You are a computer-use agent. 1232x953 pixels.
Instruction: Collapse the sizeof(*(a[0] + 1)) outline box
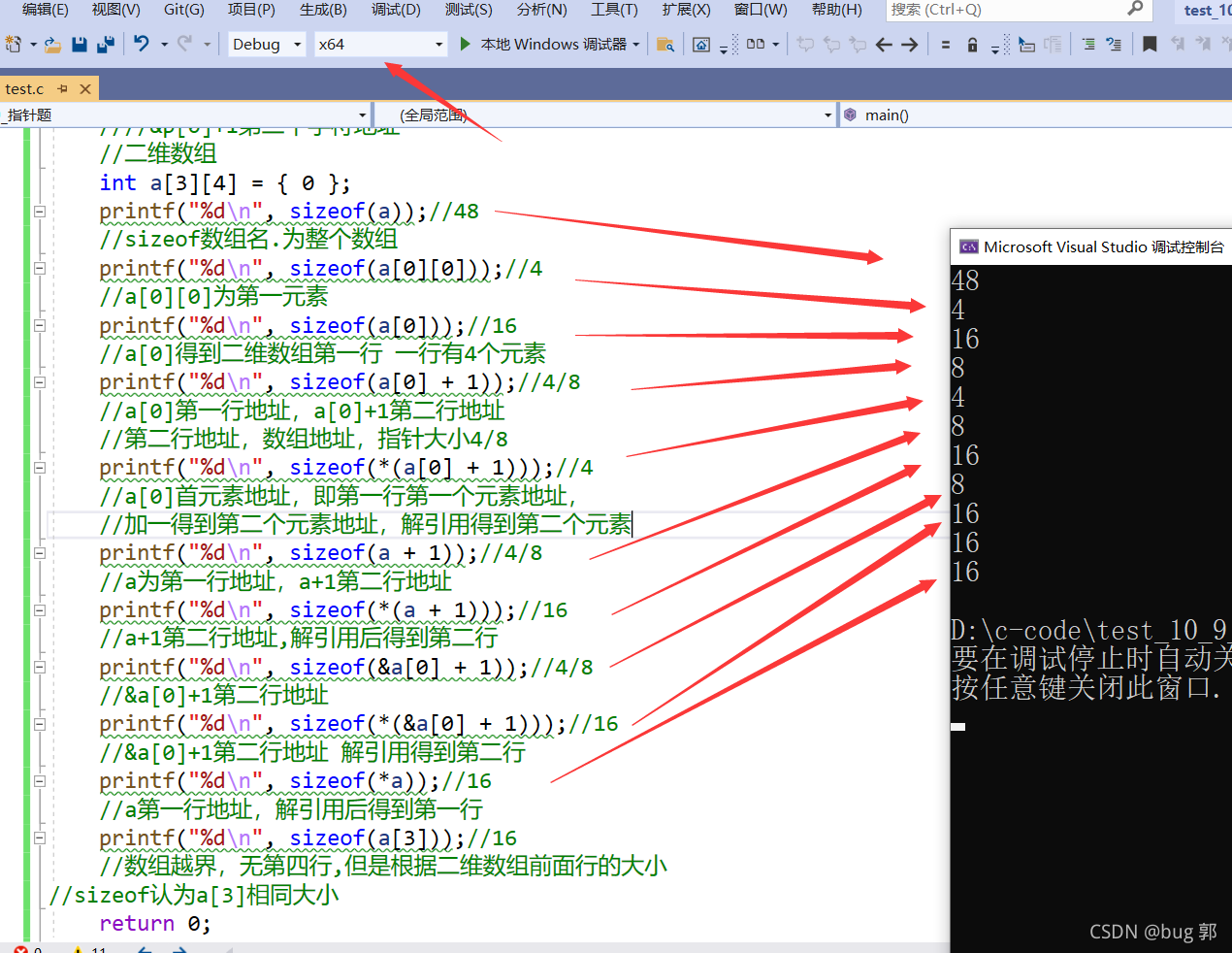coord(40,468)
